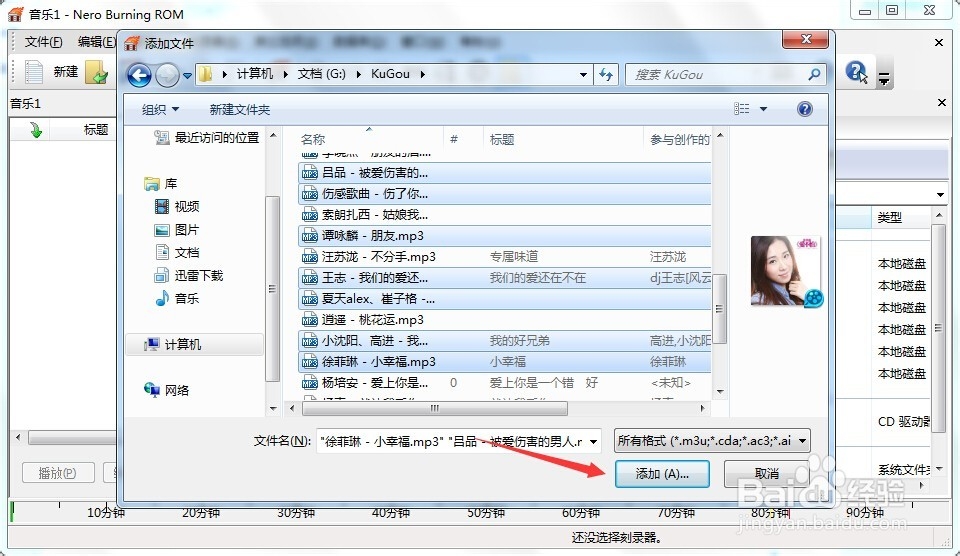Open the 文档 library
This screenshot has width=960, height=556.
(x=177, y=252)
